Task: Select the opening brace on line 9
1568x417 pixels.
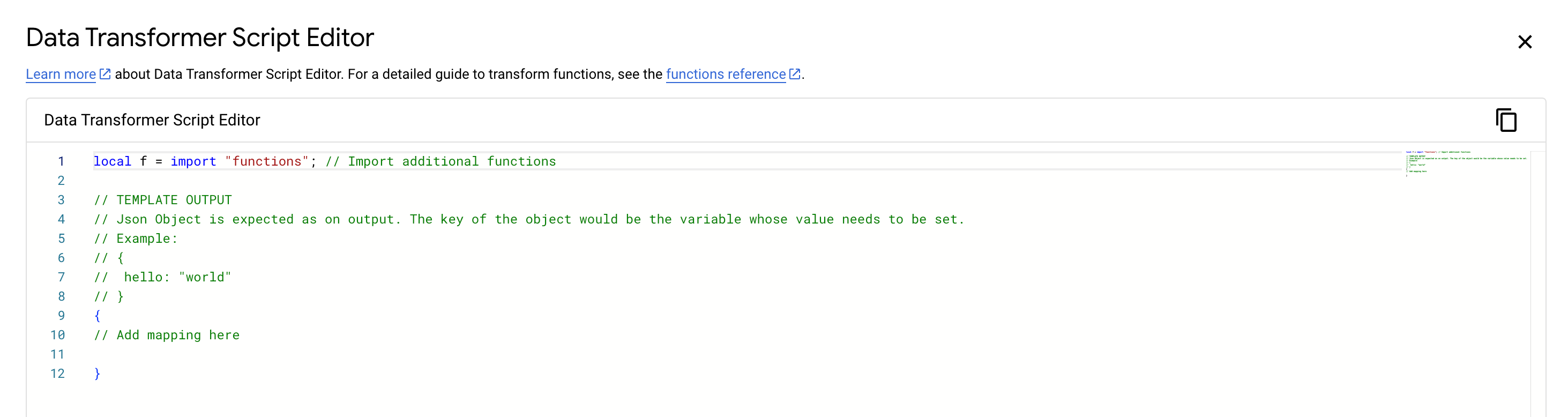Action: pyautogui.click(x=97, y=315)
